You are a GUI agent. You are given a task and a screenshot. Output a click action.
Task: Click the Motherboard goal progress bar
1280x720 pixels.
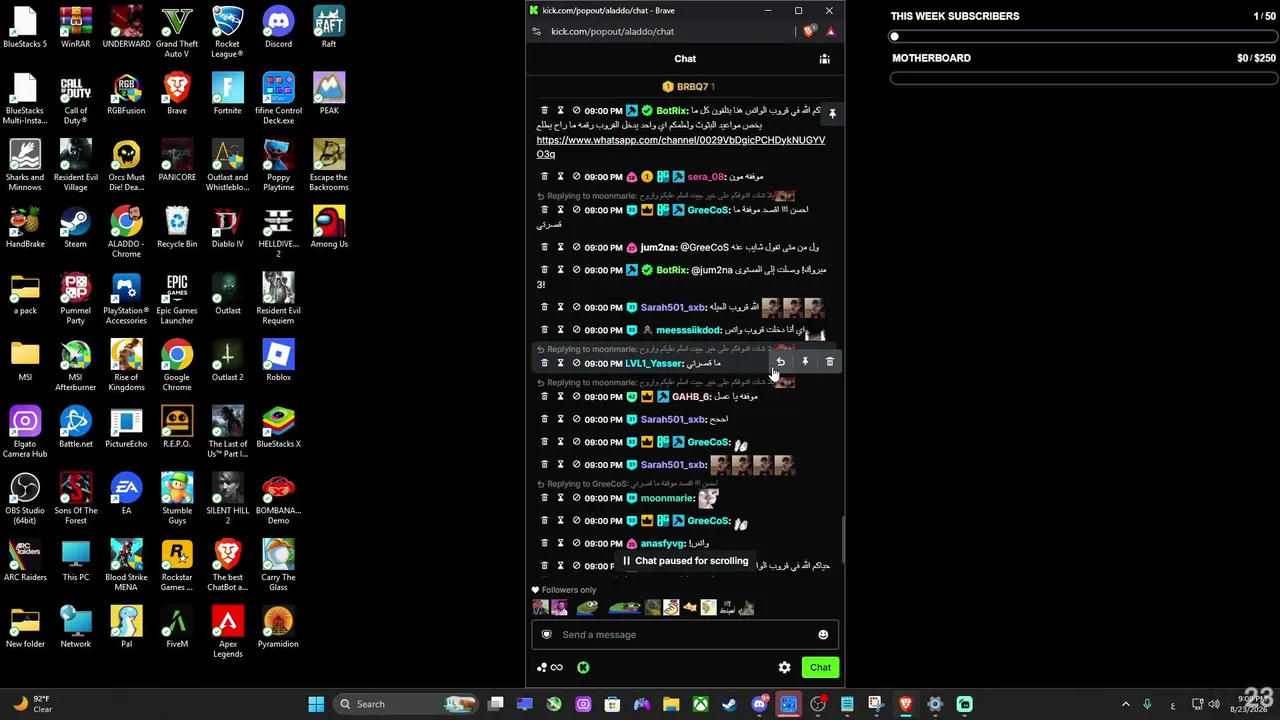pos(1083,78)
